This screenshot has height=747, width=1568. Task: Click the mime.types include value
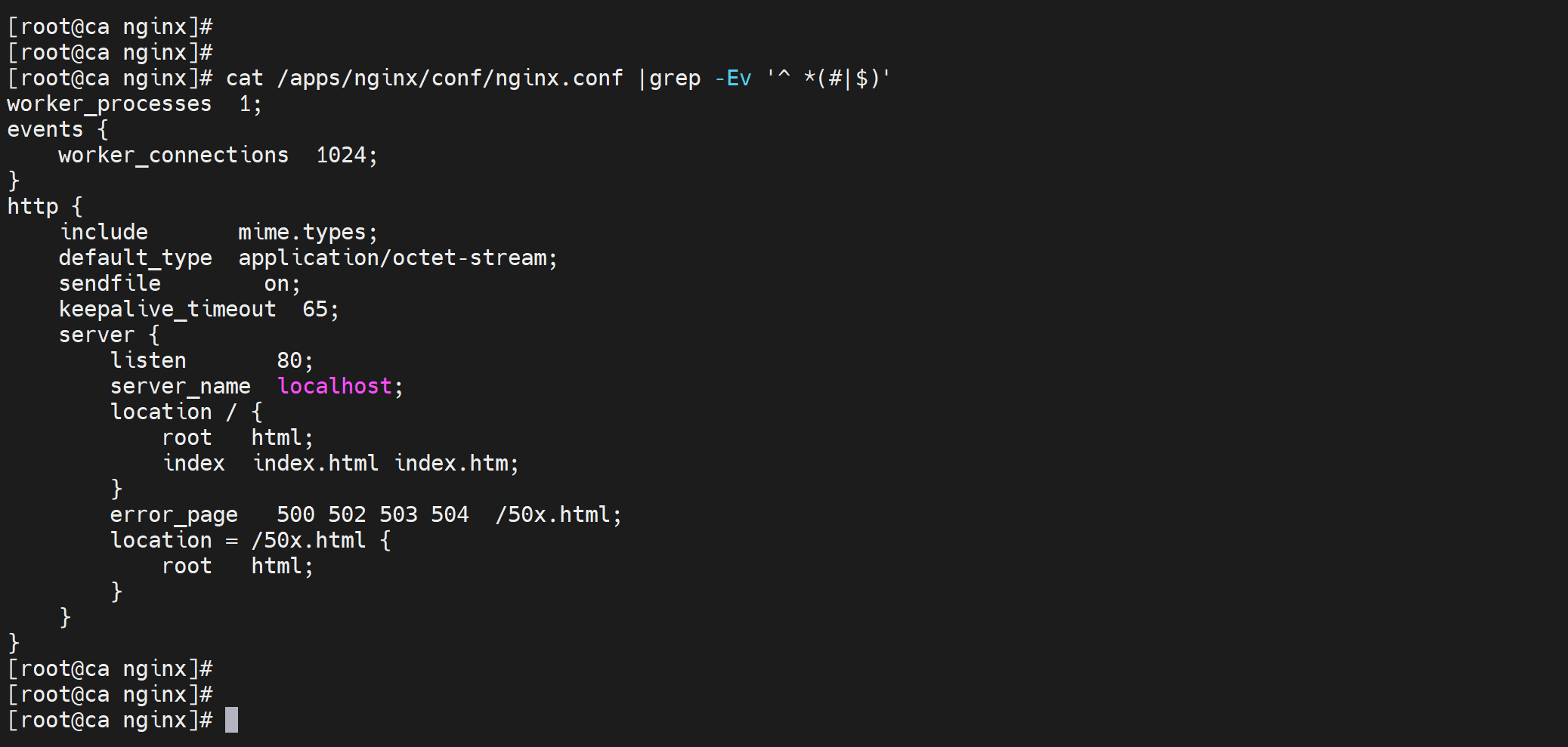(x=302, y=232)
